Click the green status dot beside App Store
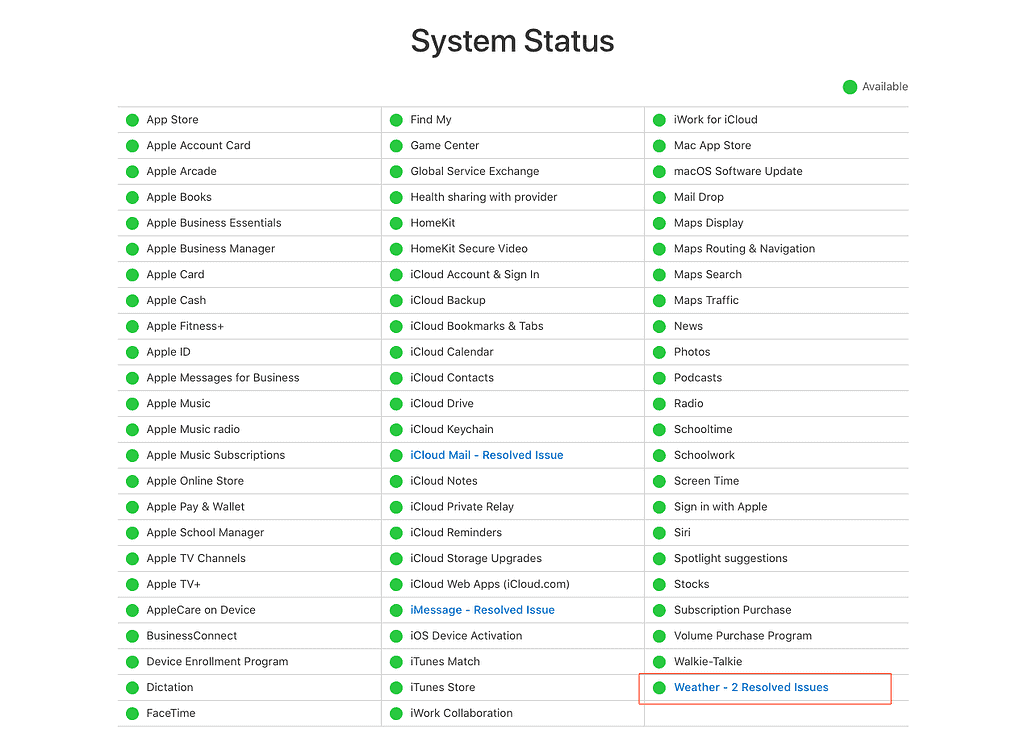This screenshot has width=1024, height=729. (132, 120)
